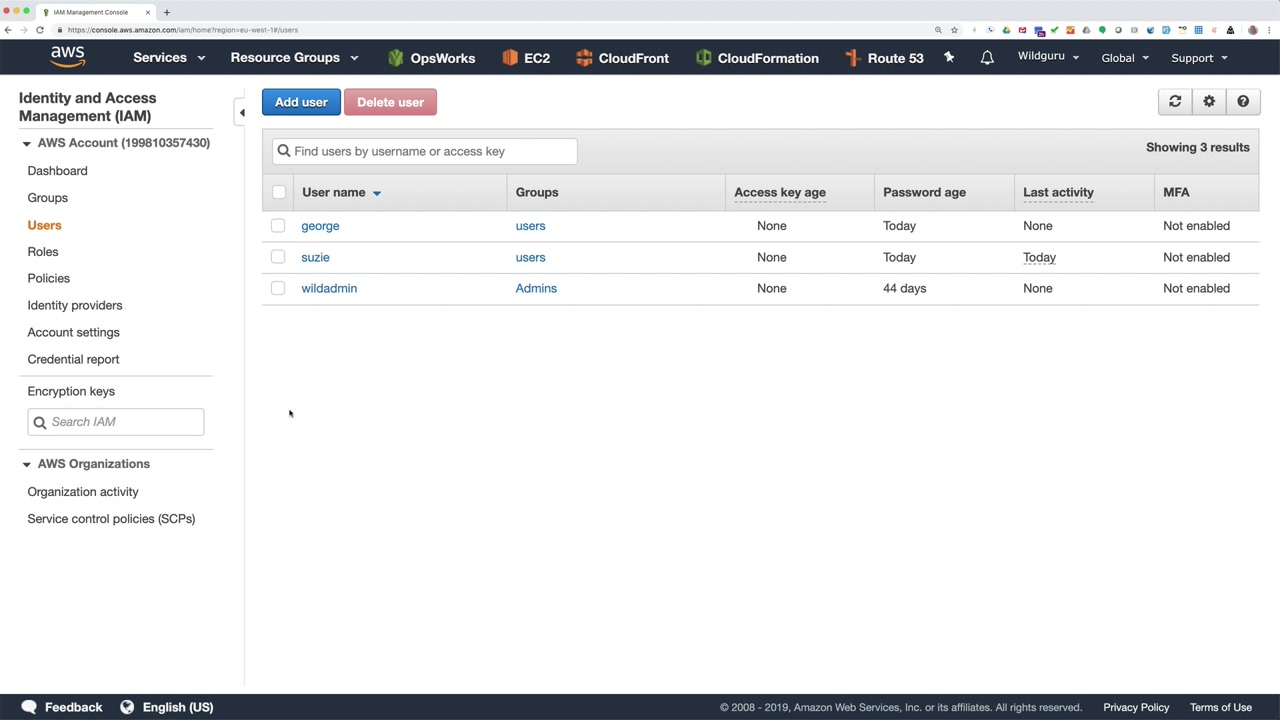Collapse the AWS Account section

click(x=26, y=143)
